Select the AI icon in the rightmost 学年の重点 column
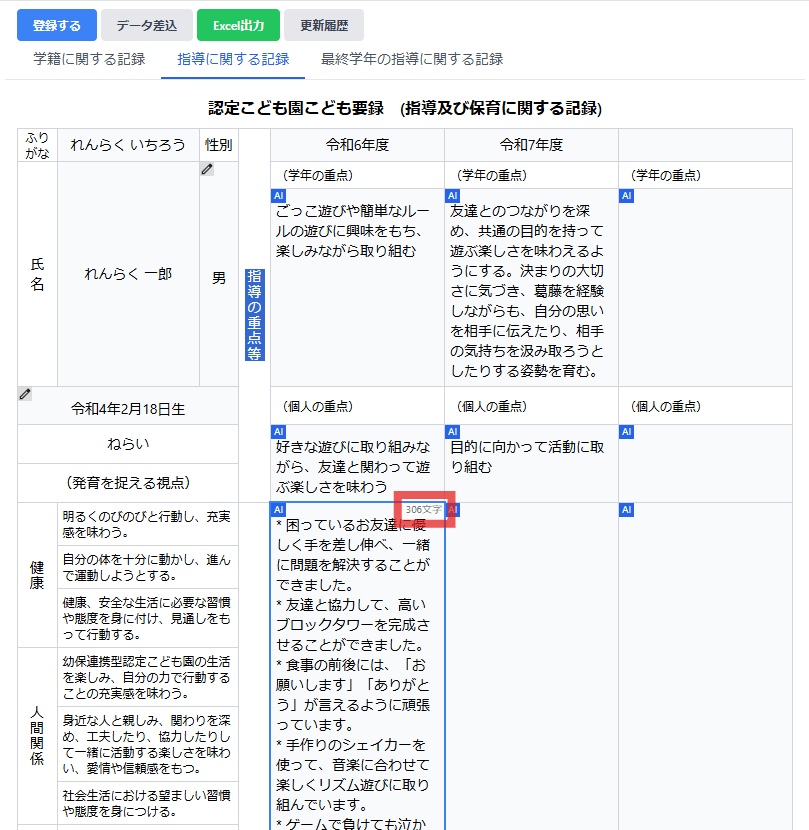Viewport: 809px width, 830px height. point(627,197)
